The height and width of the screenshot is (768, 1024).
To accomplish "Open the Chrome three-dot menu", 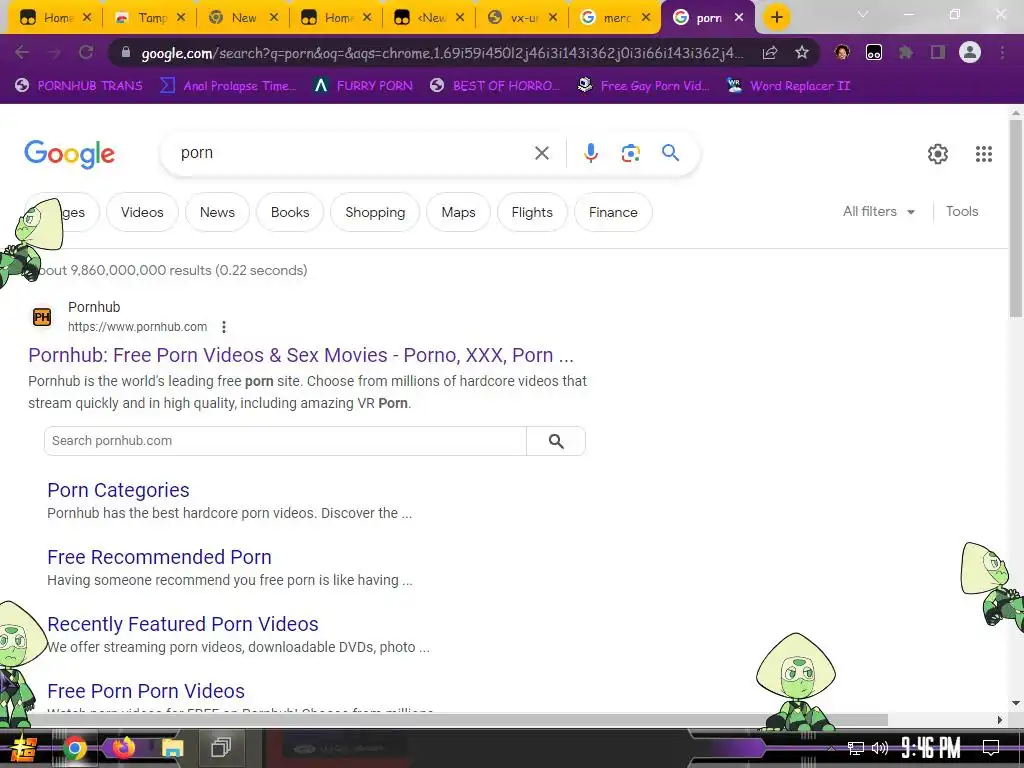I will coord(1002,53).
